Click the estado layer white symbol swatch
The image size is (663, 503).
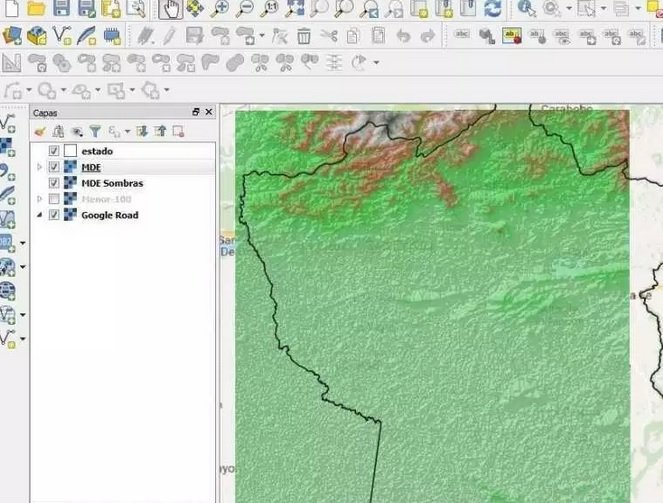pyautogui.click(x=70, y=151)
